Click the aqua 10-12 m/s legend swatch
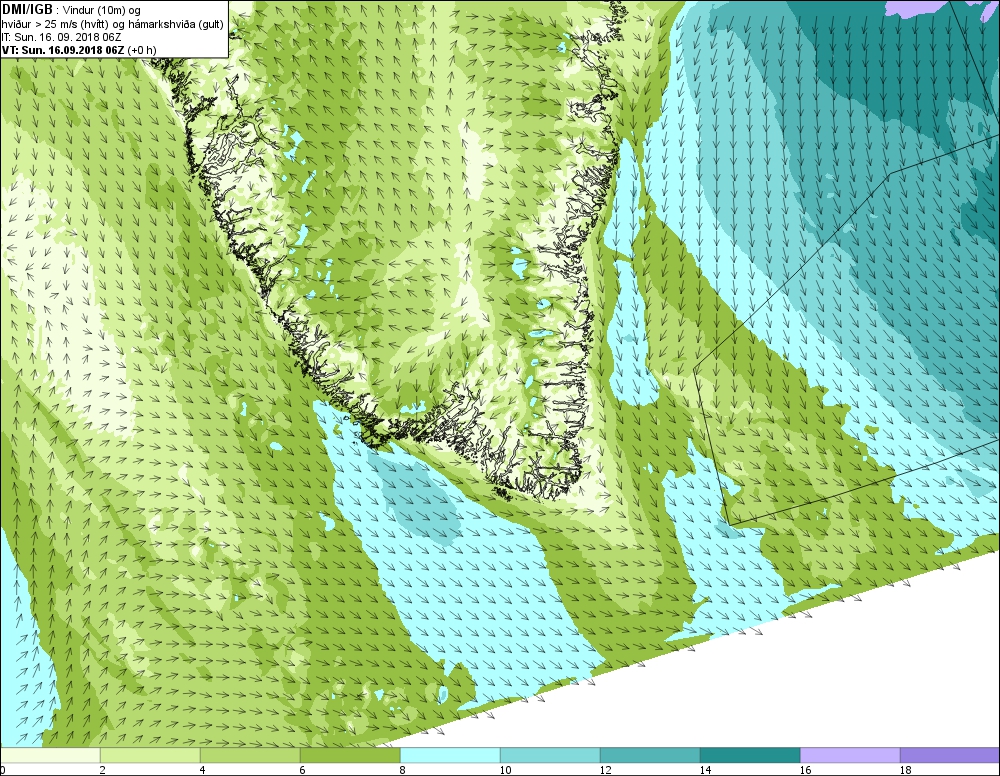This screenshot has width=1000, height=776. [x=550, y=755]
